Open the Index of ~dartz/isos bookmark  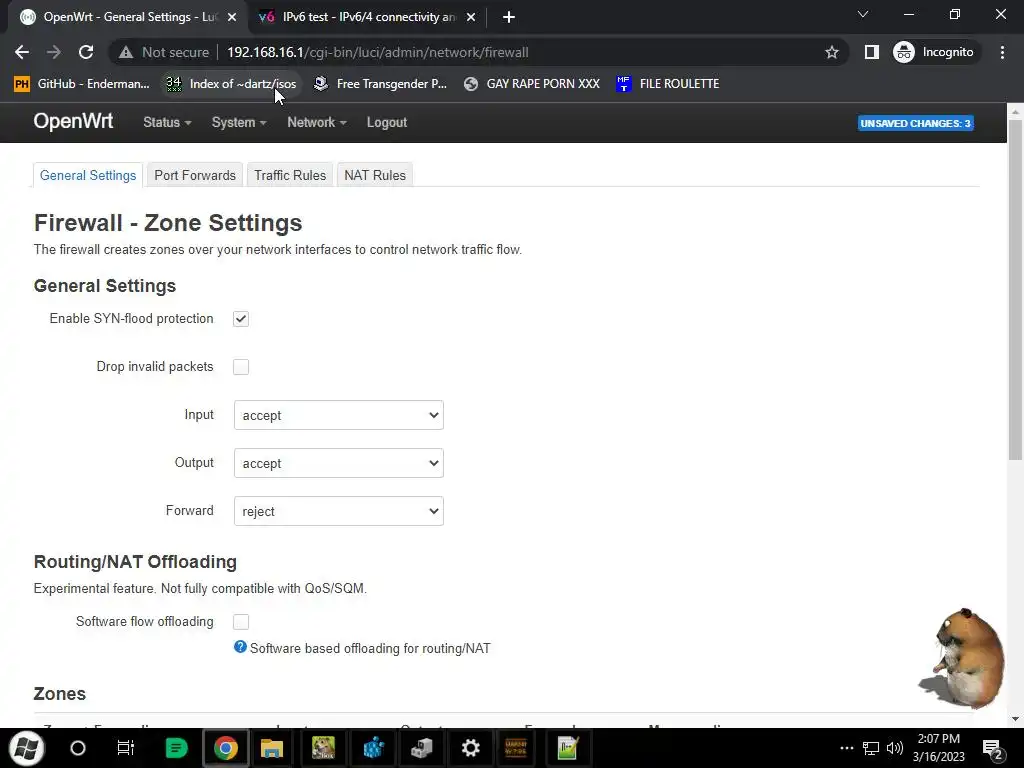pyautogui.click(x=231, y=84)
